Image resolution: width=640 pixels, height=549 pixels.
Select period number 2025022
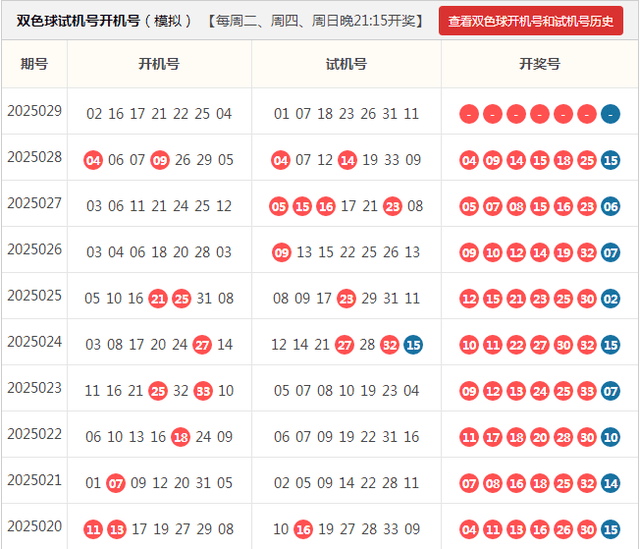coord(35,434)
